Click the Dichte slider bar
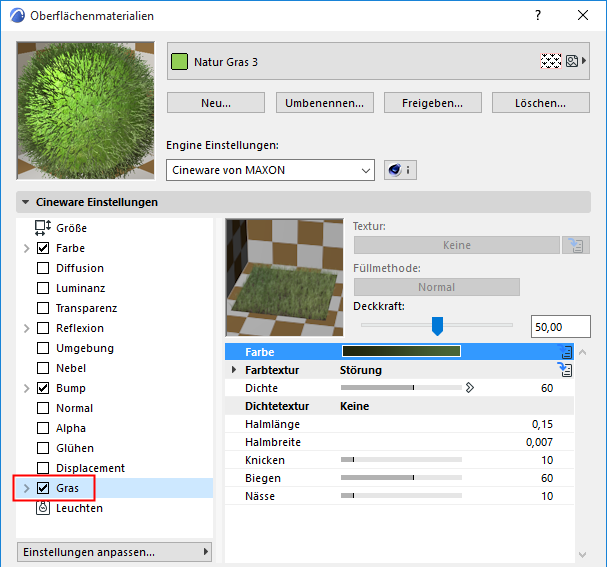This screenshot has height=567, width=607. coord(401,387)
